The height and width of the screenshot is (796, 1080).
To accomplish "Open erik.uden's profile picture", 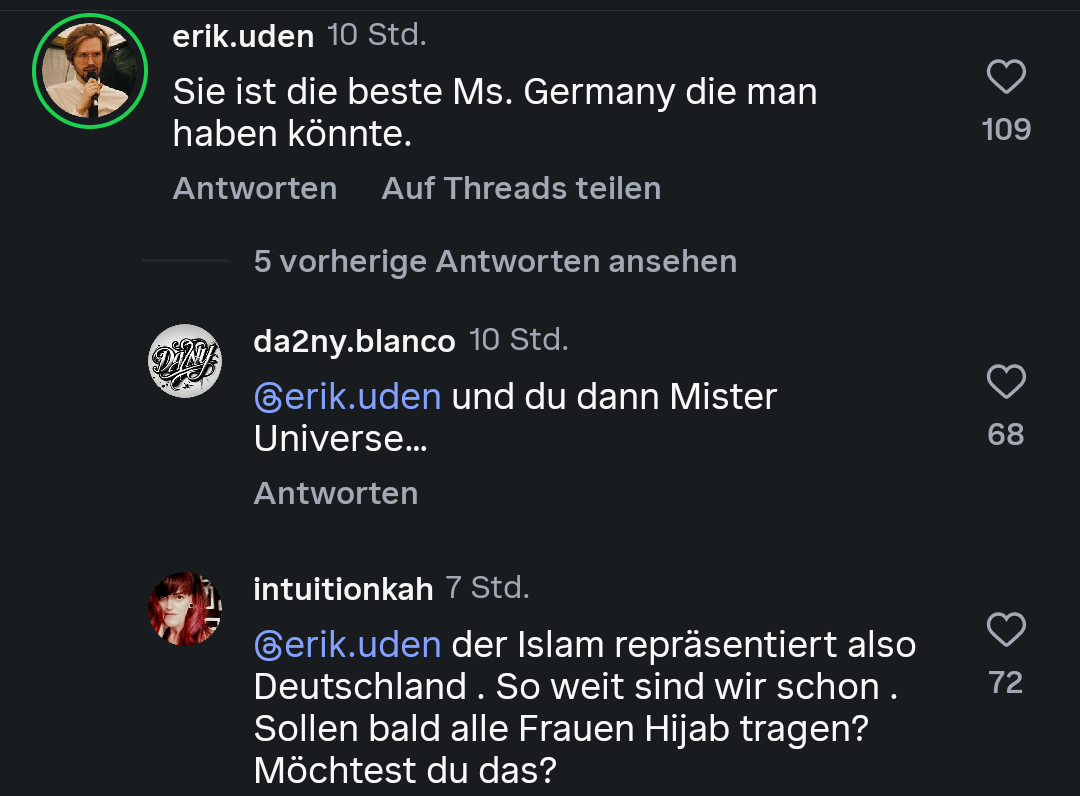I will pos(90,71).
